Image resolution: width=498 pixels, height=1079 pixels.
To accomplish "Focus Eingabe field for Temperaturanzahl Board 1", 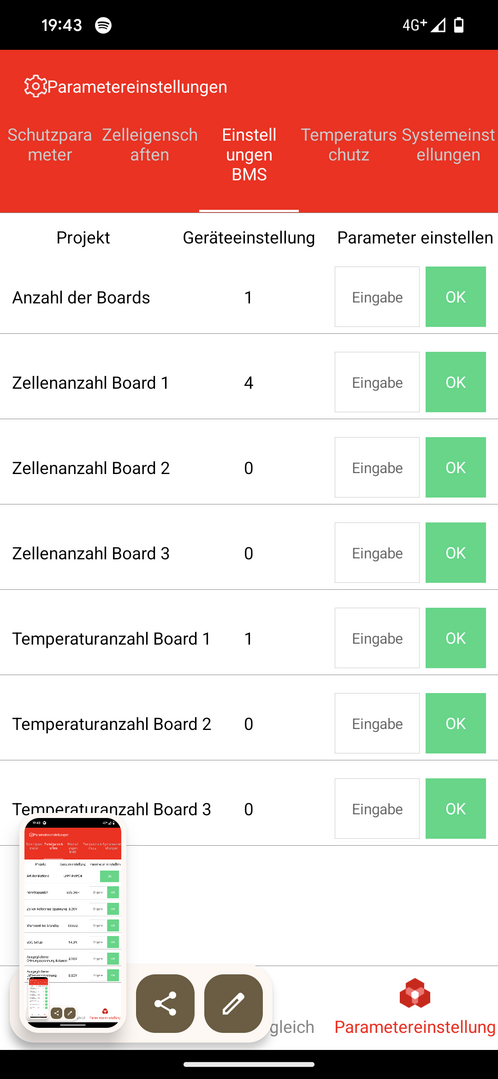I will 377,638.
